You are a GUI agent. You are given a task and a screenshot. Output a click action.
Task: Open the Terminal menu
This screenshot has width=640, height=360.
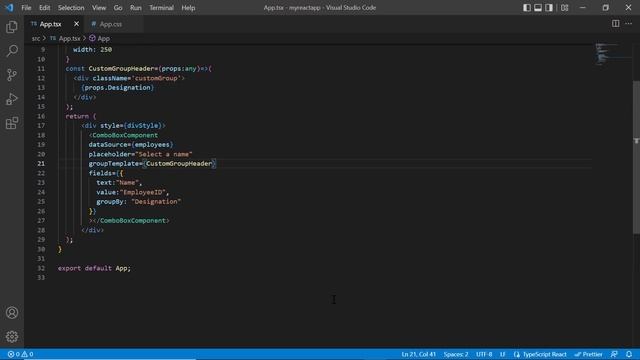(x=161, y=8)
